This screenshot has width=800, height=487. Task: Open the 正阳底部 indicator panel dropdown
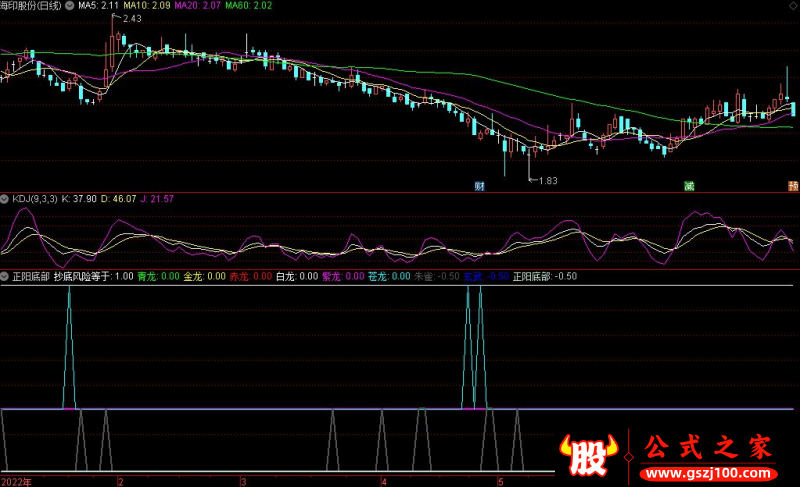coord(5,276)
